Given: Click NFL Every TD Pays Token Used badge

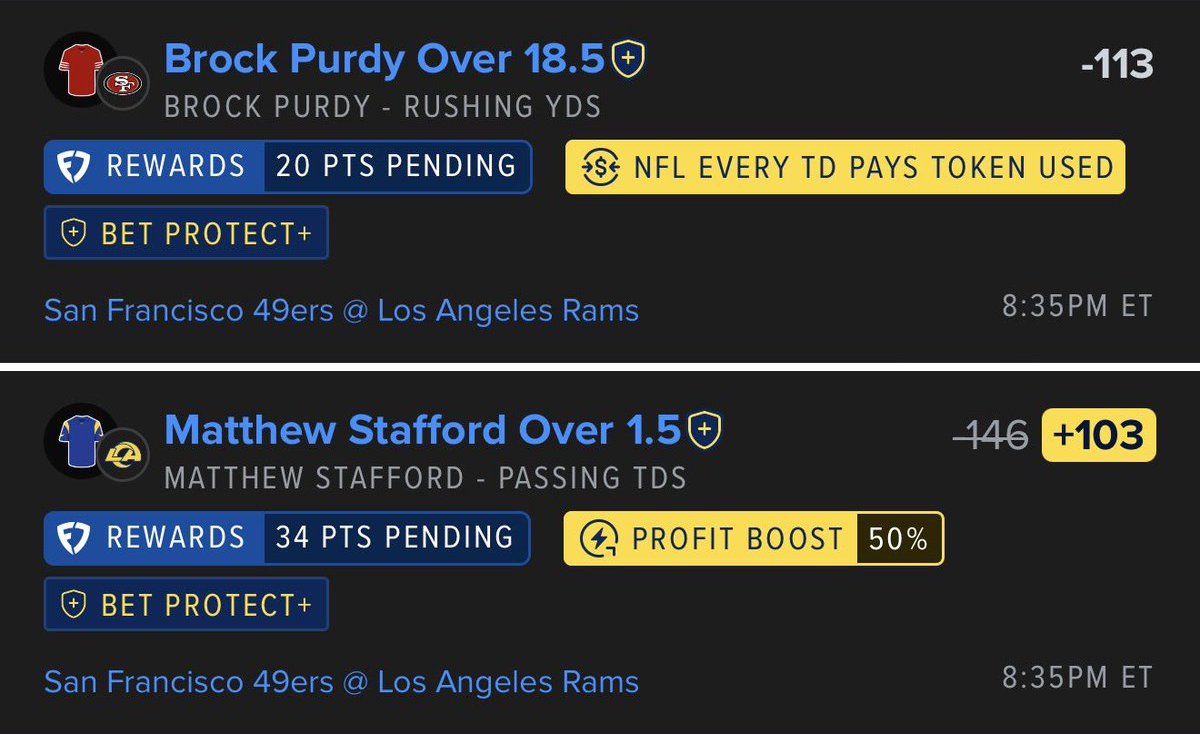Looking at the screenshot, I should point(845,167).
